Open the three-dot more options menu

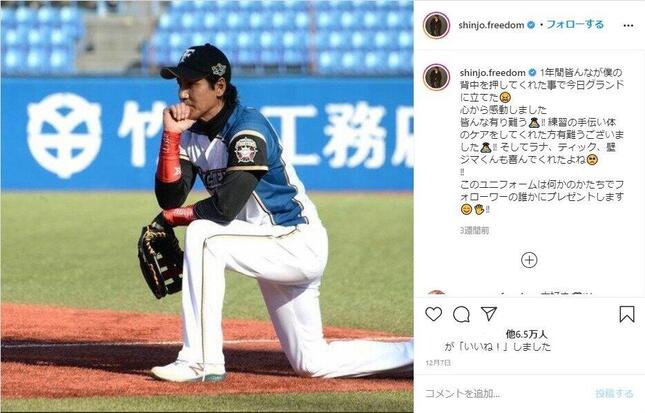click(x=628, y=26)
